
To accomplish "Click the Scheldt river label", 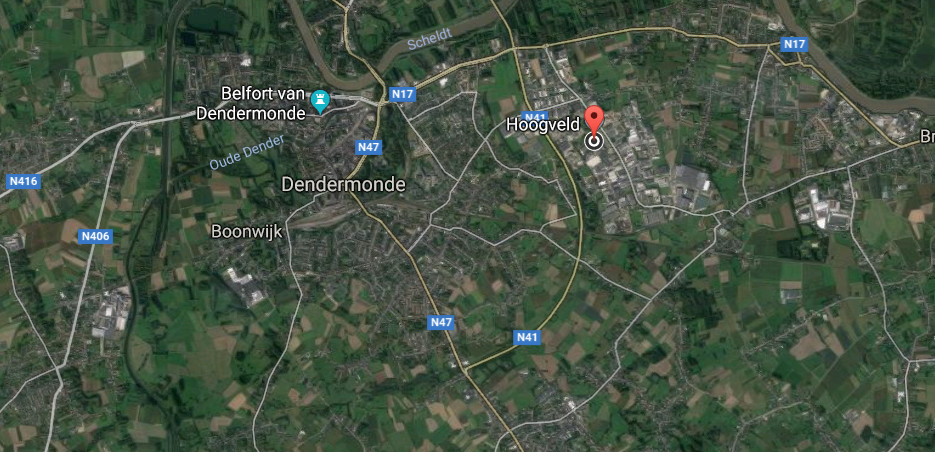I will [x=430, y=38].
